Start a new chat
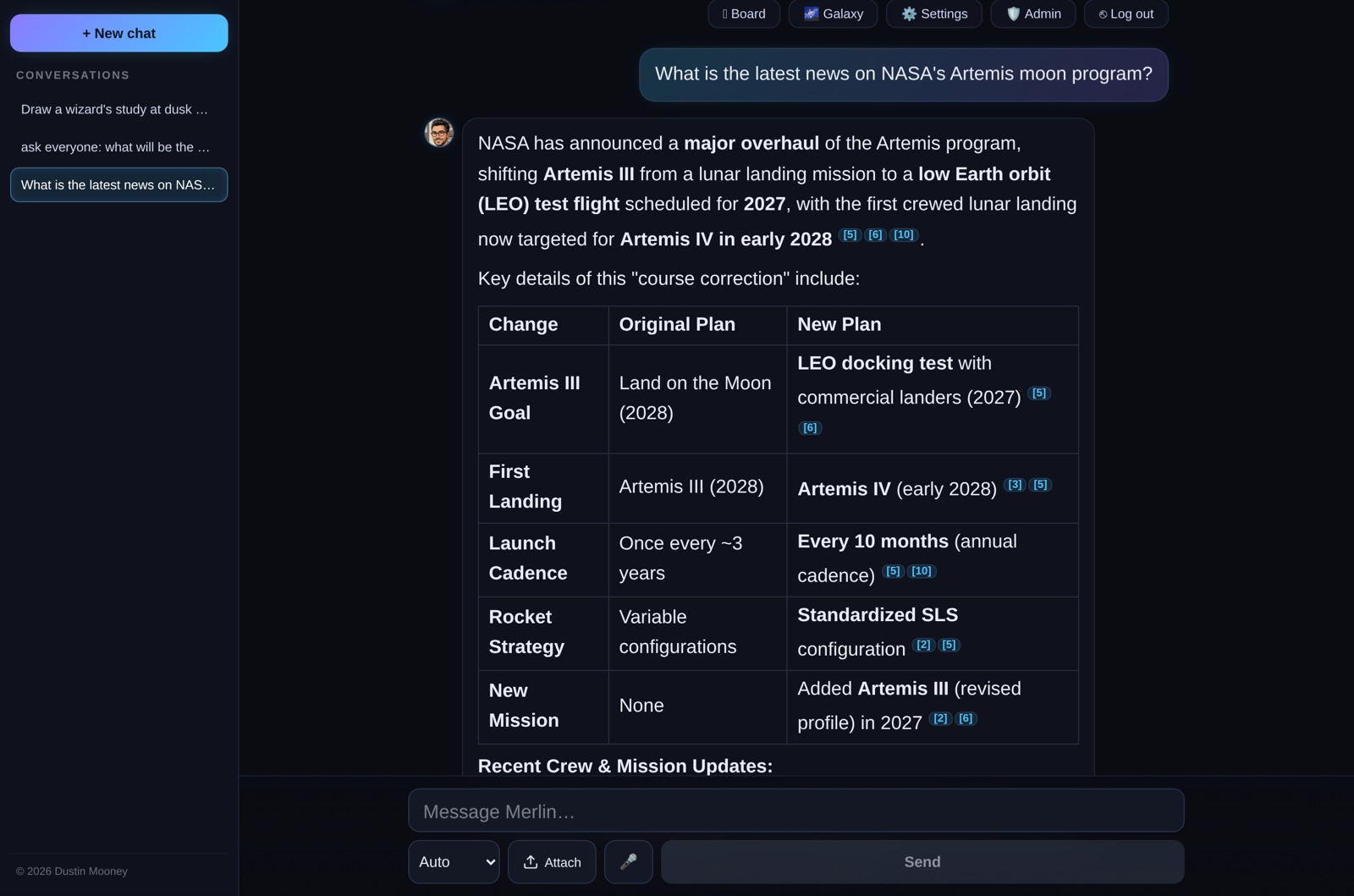The width and height of the screenshot is (1354, 896). 118,33
